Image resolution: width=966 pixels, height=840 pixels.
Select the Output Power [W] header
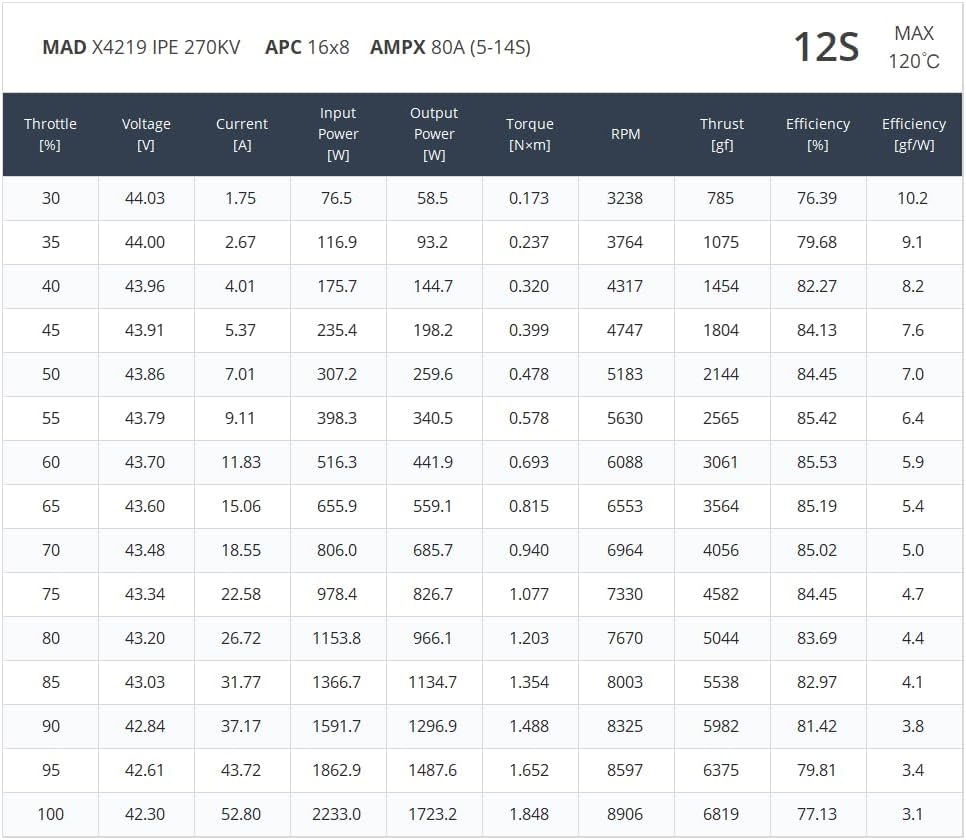point(434,134)
